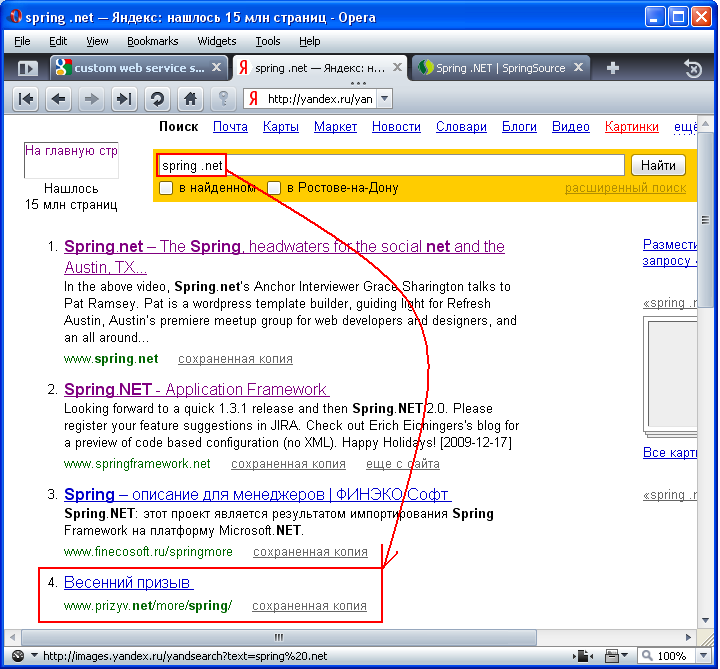Open the Spring.NET Application Framework result
Viewport: 720px width, 669px height.
tap(197, 389)
